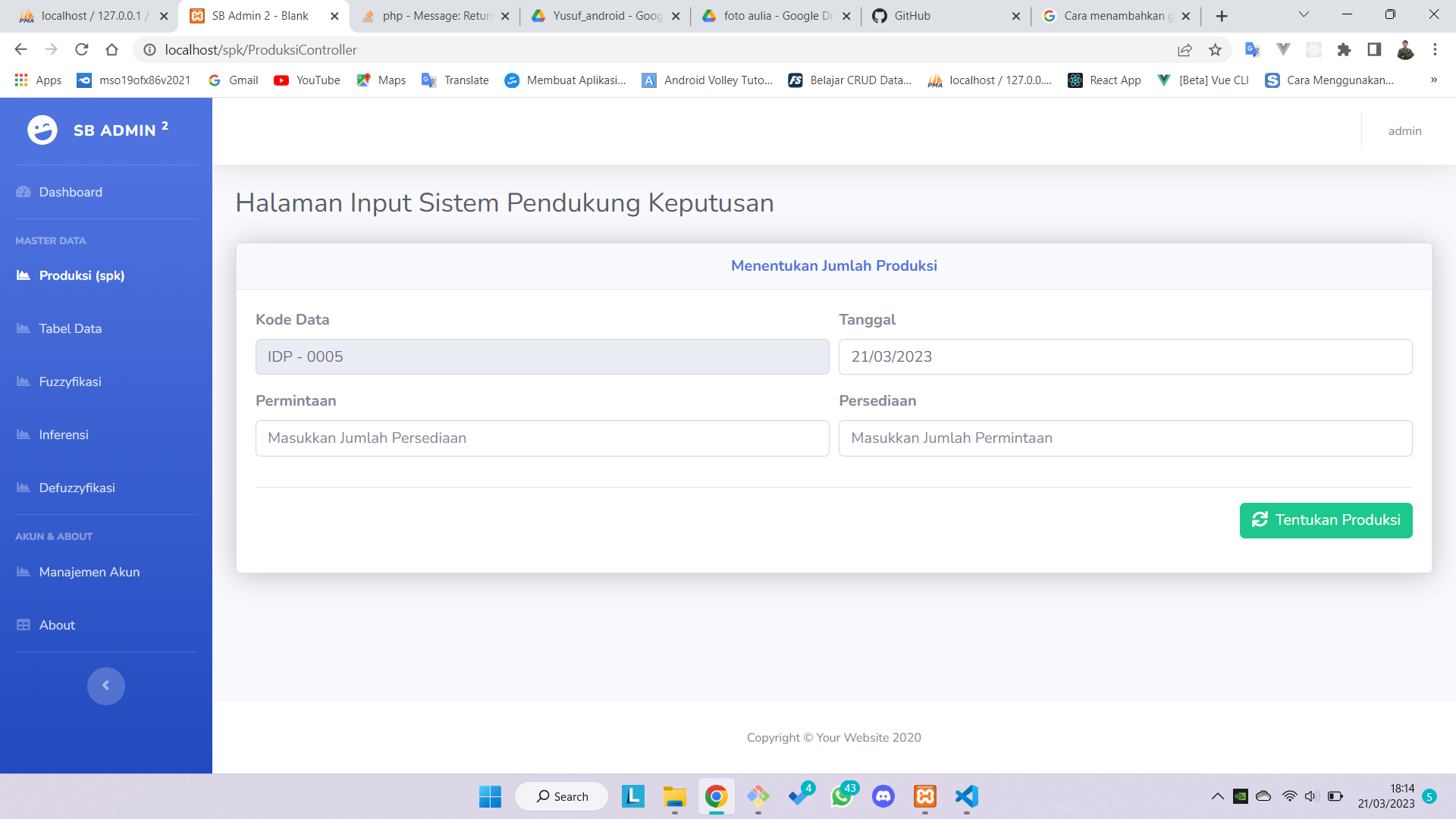The image size is (1456, 819).
Task: Click the Persediaan input field
Action: pyautogui.click(x=1125, y=438)
